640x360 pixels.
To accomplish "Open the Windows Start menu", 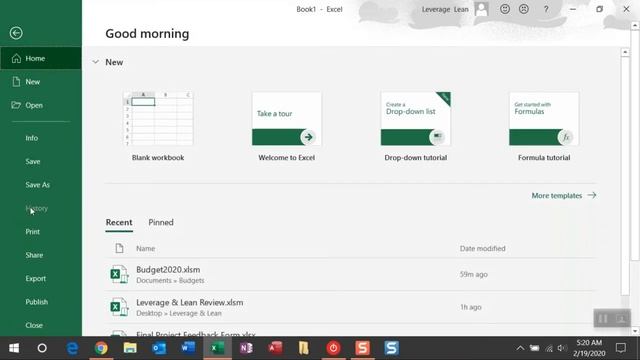I will click(14, 348).
